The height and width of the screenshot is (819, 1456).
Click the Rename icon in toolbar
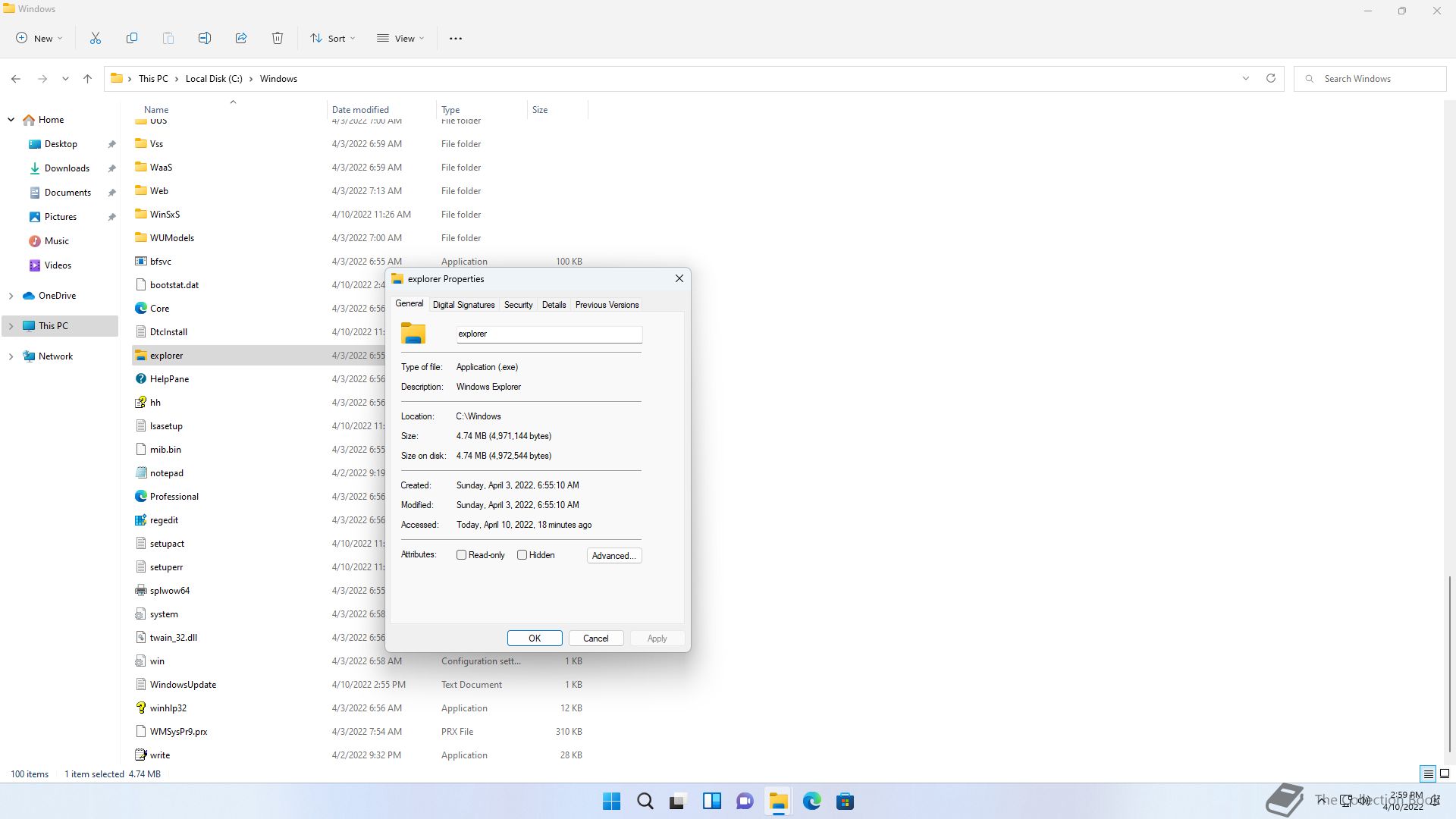(205, 38)
